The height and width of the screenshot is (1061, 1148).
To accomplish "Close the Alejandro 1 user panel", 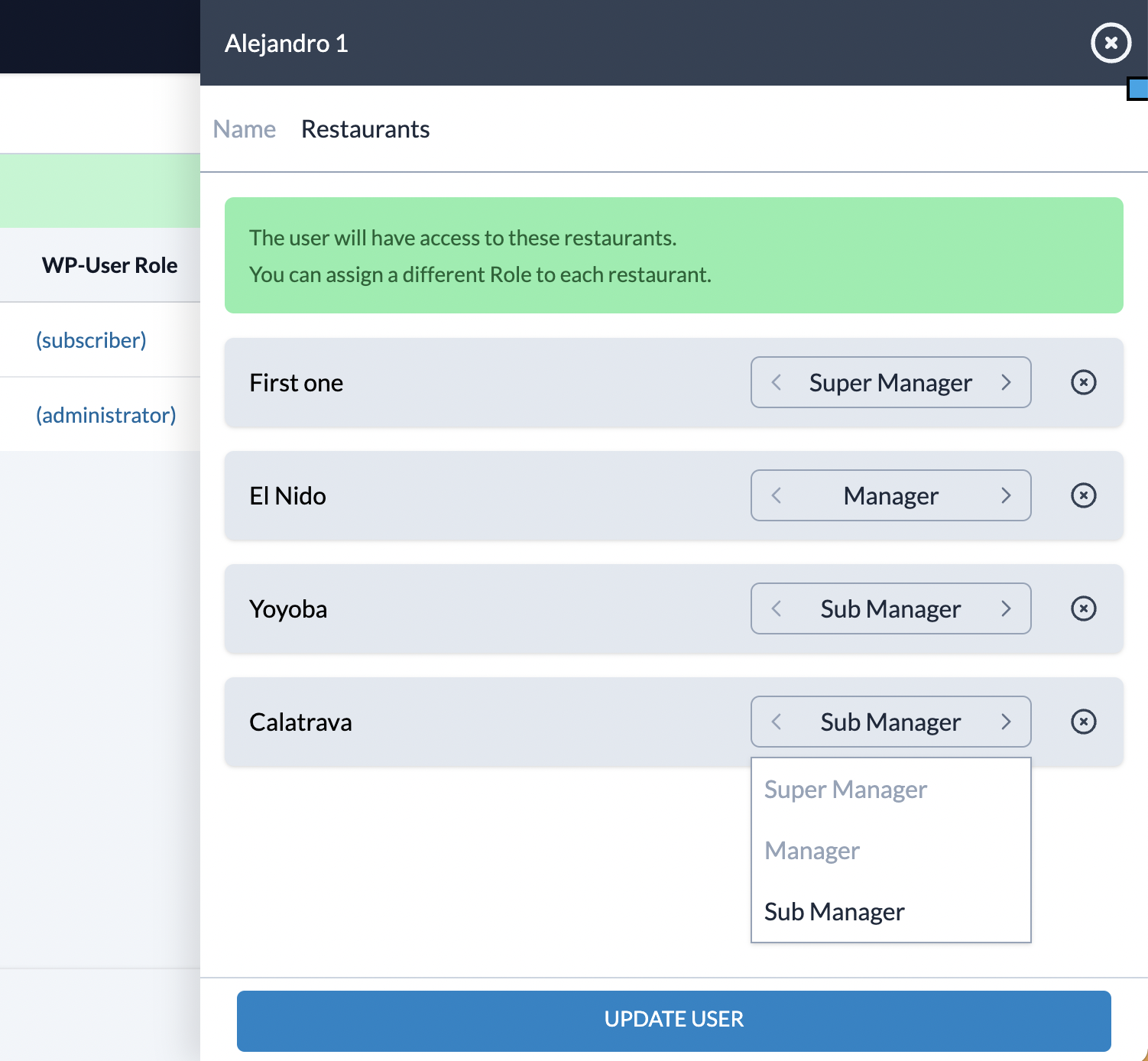I will [1111, 43].
